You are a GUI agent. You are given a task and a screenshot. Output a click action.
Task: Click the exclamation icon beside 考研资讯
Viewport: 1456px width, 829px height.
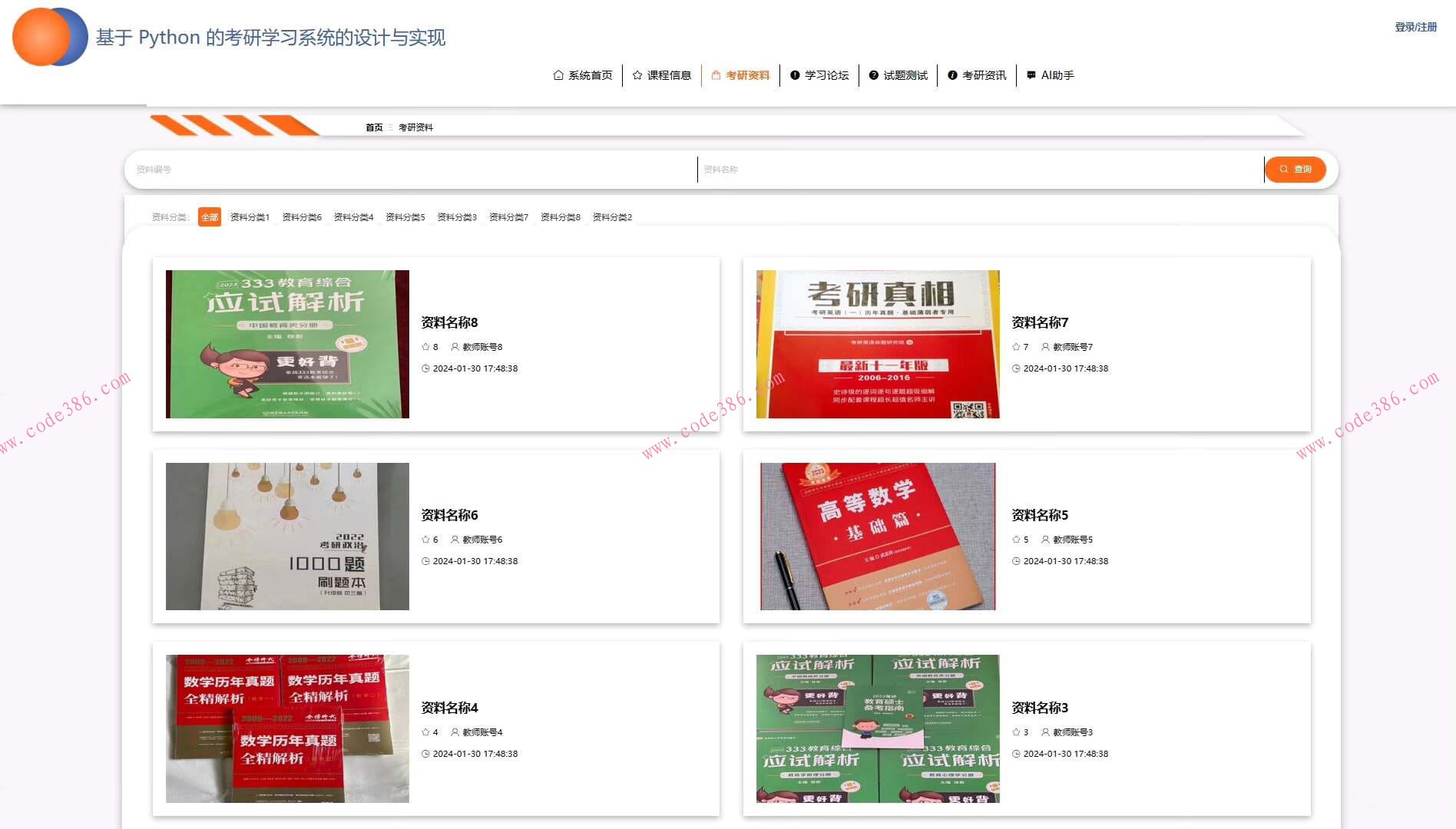coord(953,74)
